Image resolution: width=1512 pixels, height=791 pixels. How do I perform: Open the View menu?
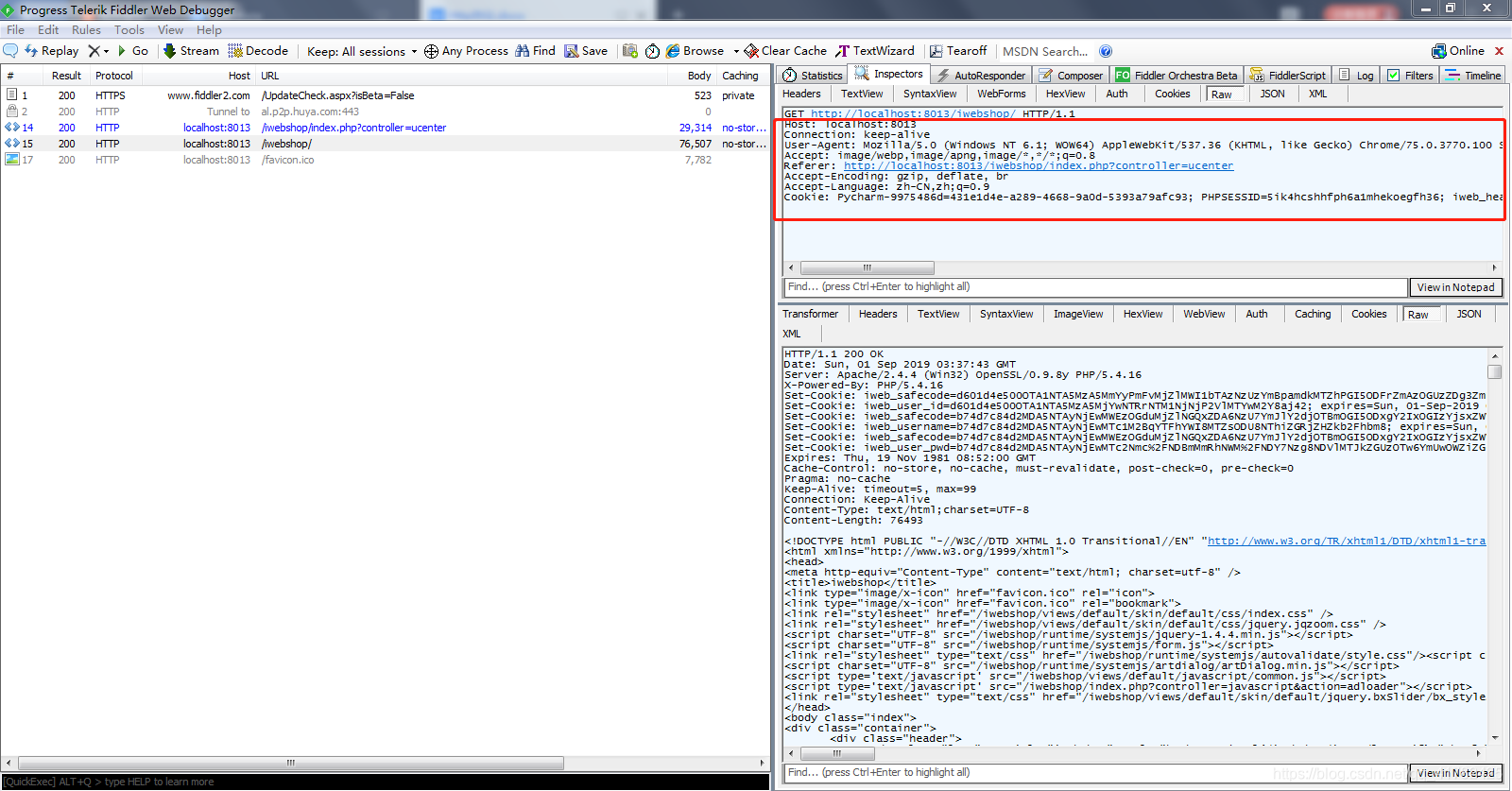click(x=170, y=30)
